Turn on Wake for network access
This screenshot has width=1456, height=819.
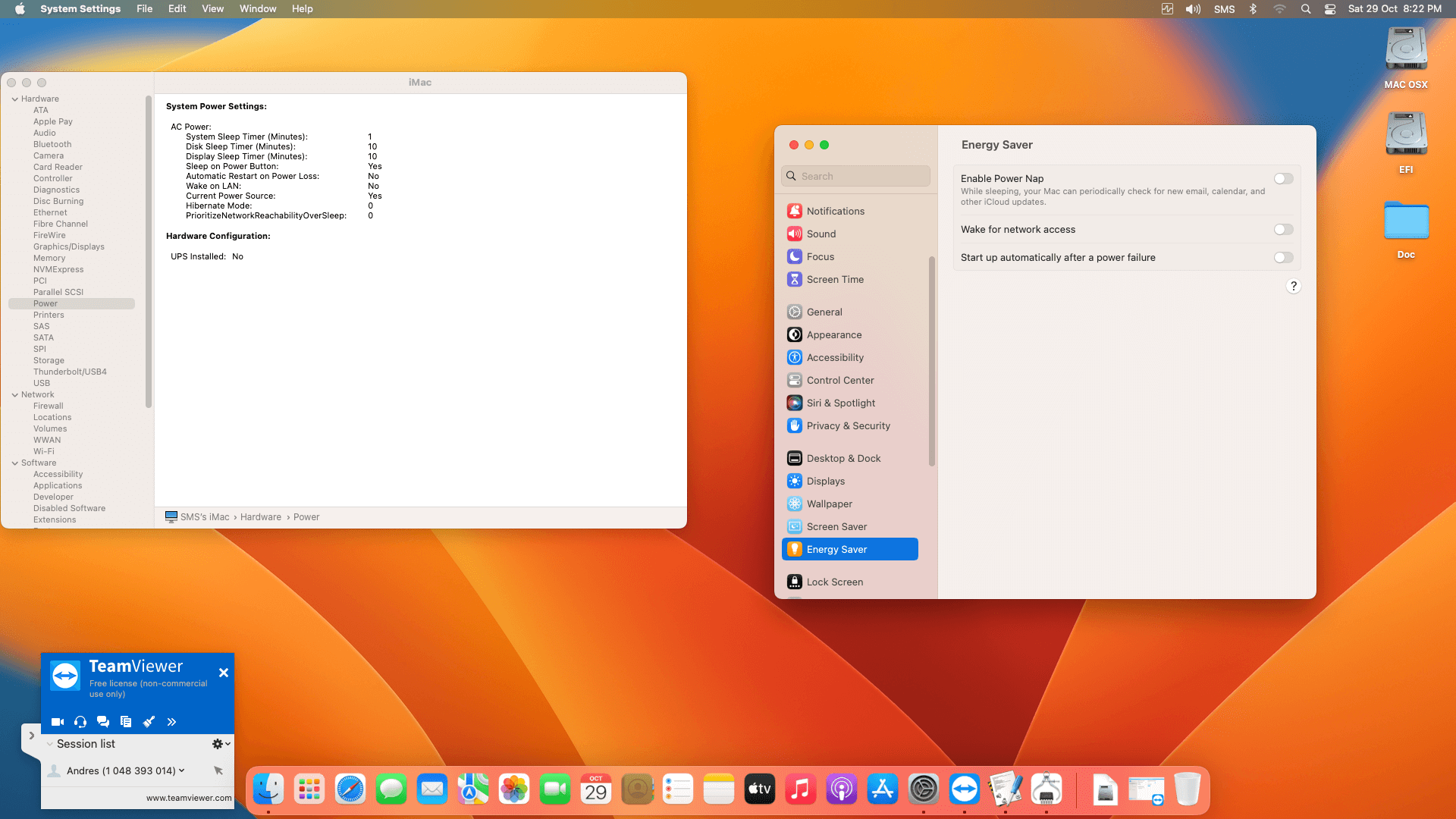[1284, 230]
